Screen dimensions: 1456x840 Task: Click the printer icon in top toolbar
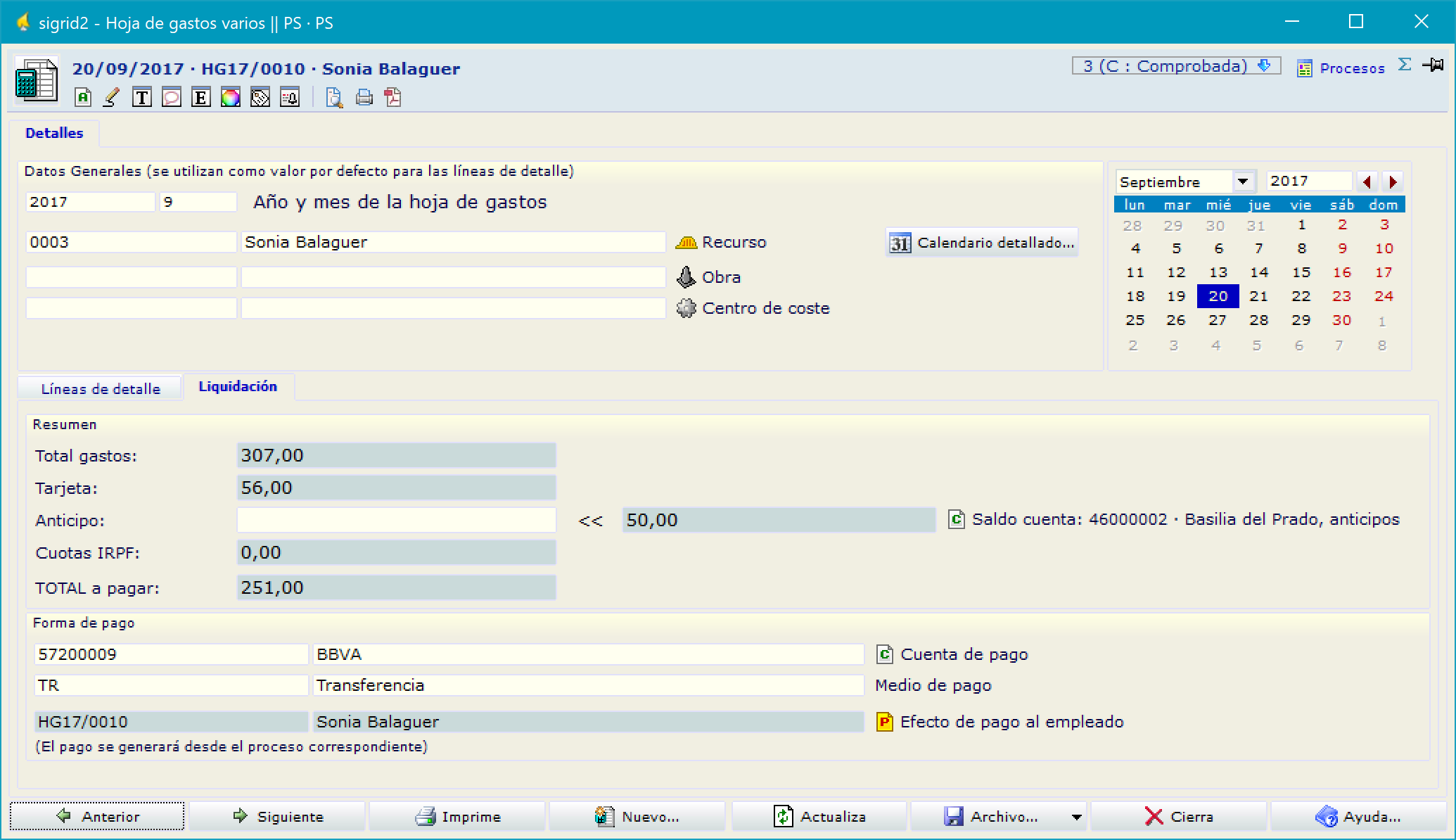[364, 97]
